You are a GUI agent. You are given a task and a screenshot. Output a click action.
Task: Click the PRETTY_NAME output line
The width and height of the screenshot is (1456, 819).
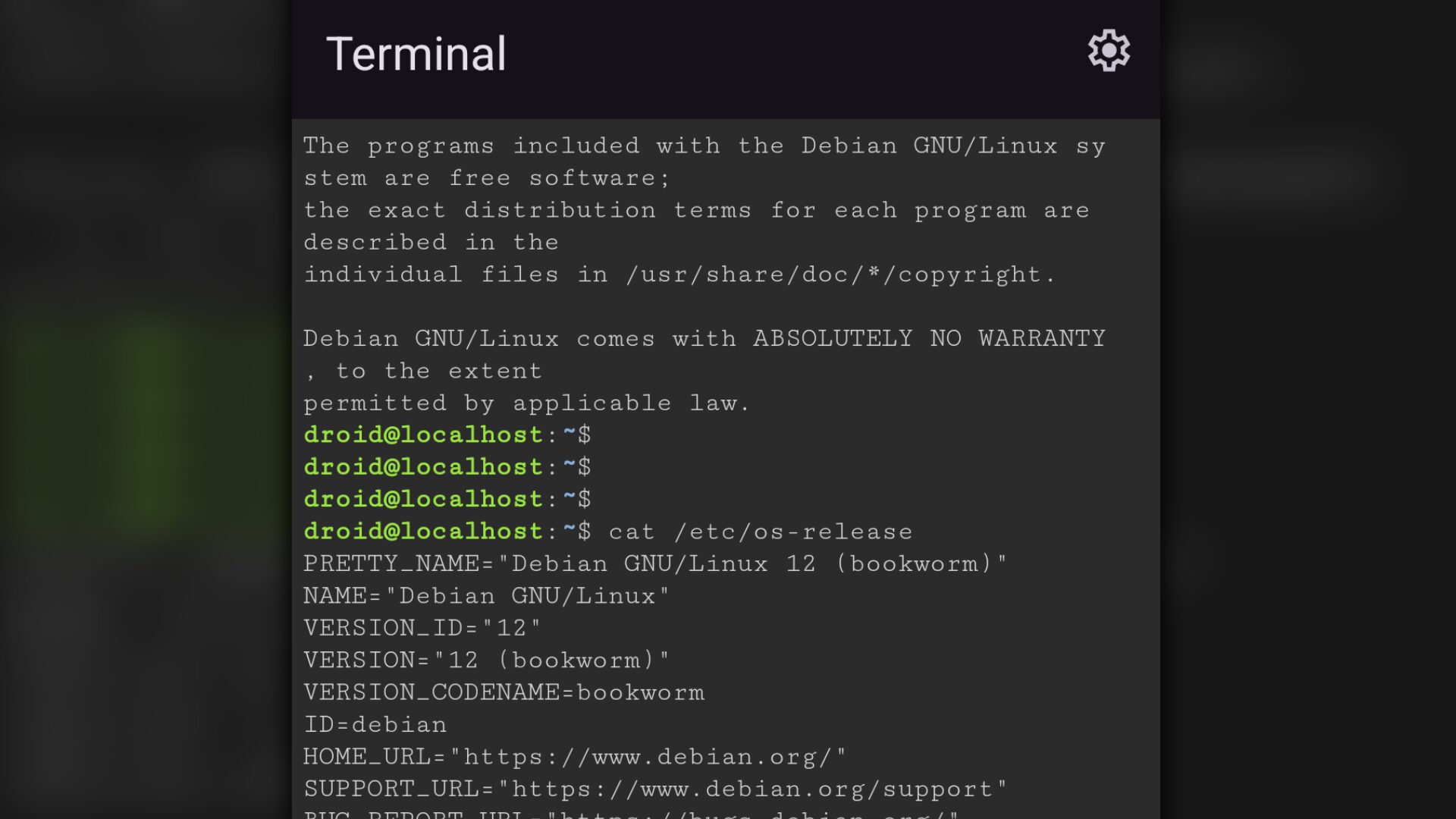[x=654, y=564]
